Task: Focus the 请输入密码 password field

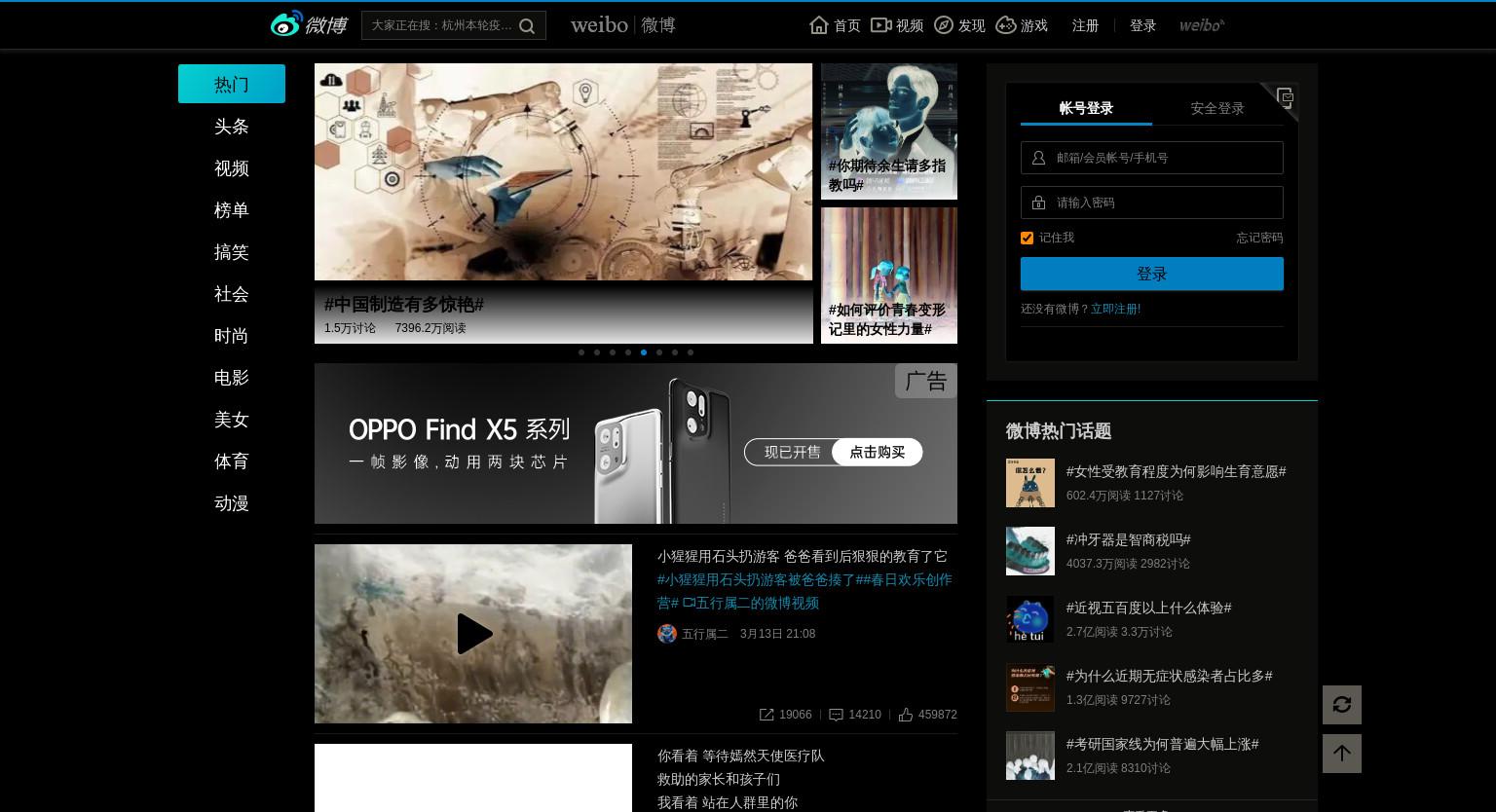Action: [x=1152, y=203]
